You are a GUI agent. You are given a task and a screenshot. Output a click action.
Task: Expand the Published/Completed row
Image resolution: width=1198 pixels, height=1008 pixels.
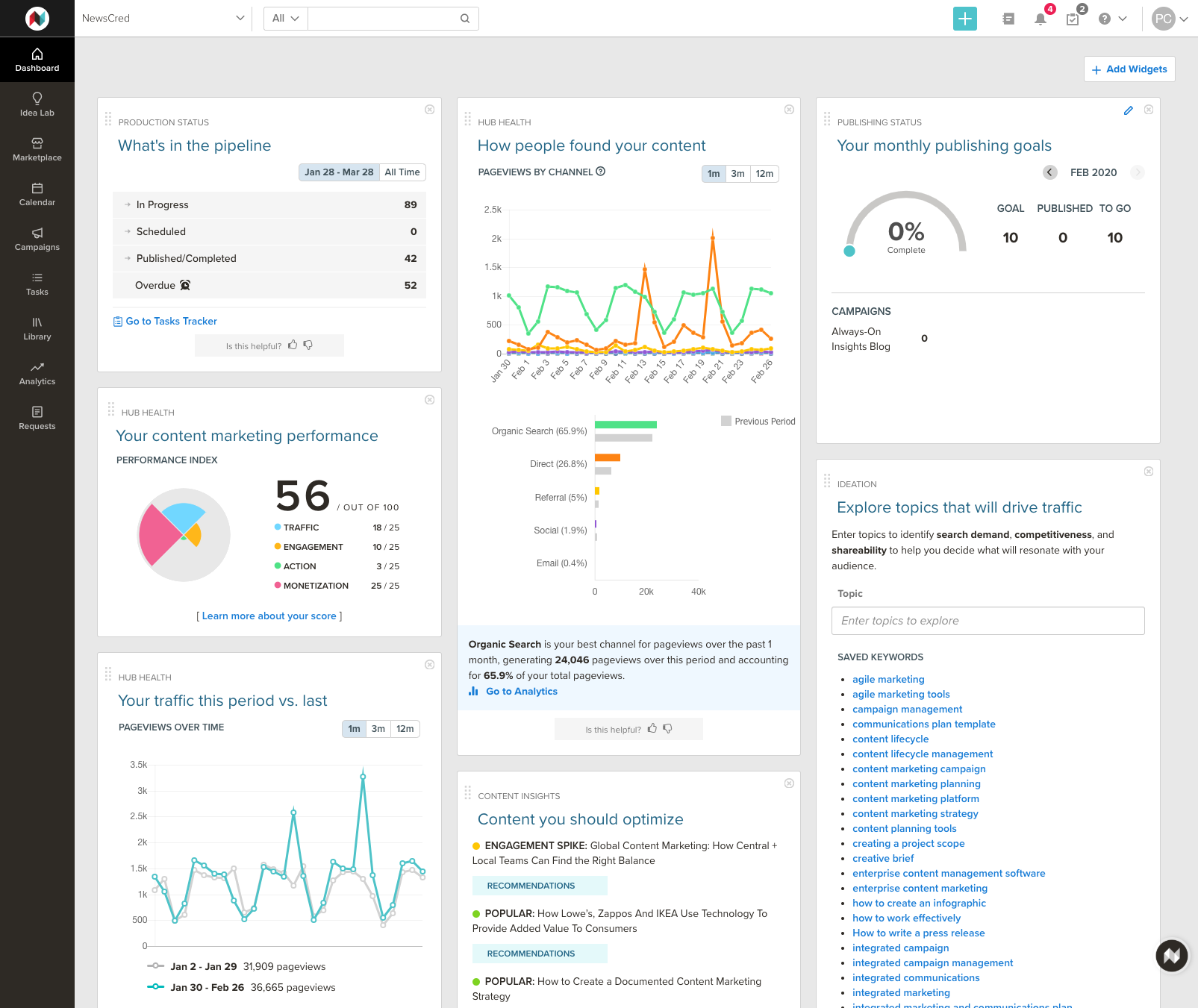click(269, 258)
